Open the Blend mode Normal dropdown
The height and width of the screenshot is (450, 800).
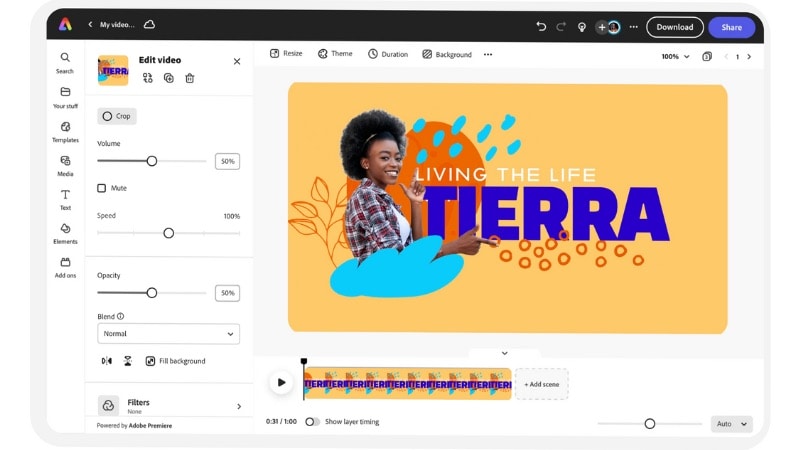coord(168,334)
